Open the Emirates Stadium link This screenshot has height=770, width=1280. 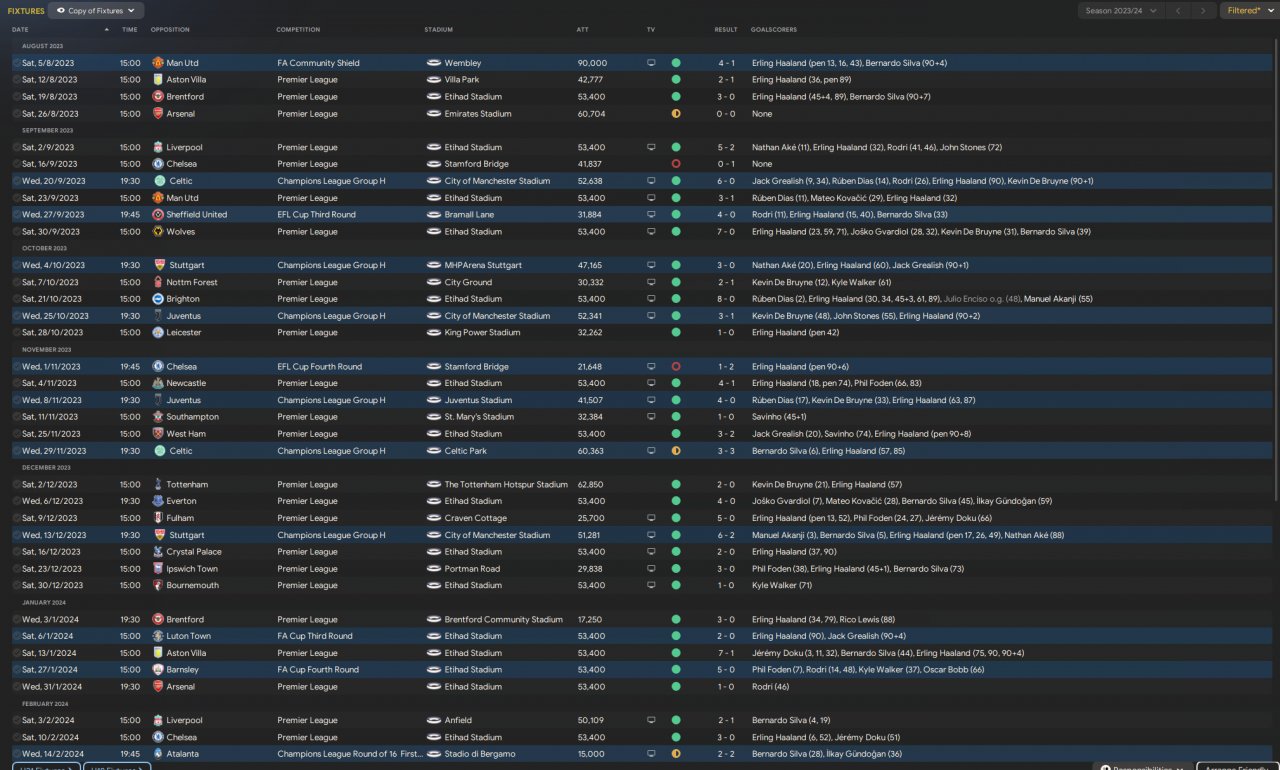point(478,114)
